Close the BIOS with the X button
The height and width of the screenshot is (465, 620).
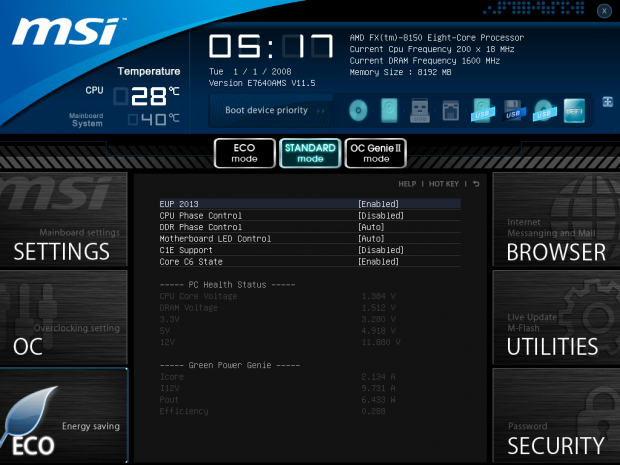(x=604, y=11)
